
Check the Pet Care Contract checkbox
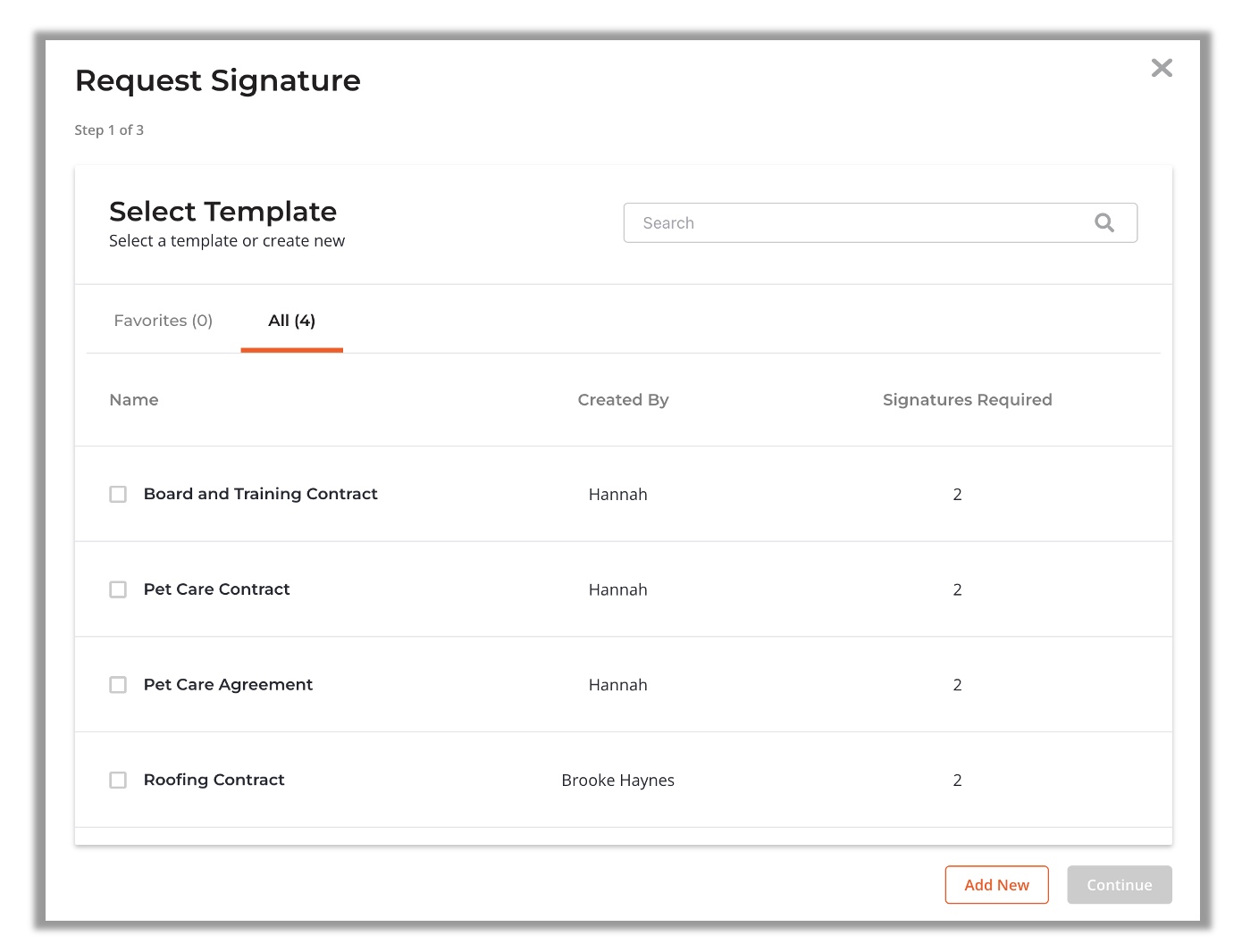(x=118, y=589)
